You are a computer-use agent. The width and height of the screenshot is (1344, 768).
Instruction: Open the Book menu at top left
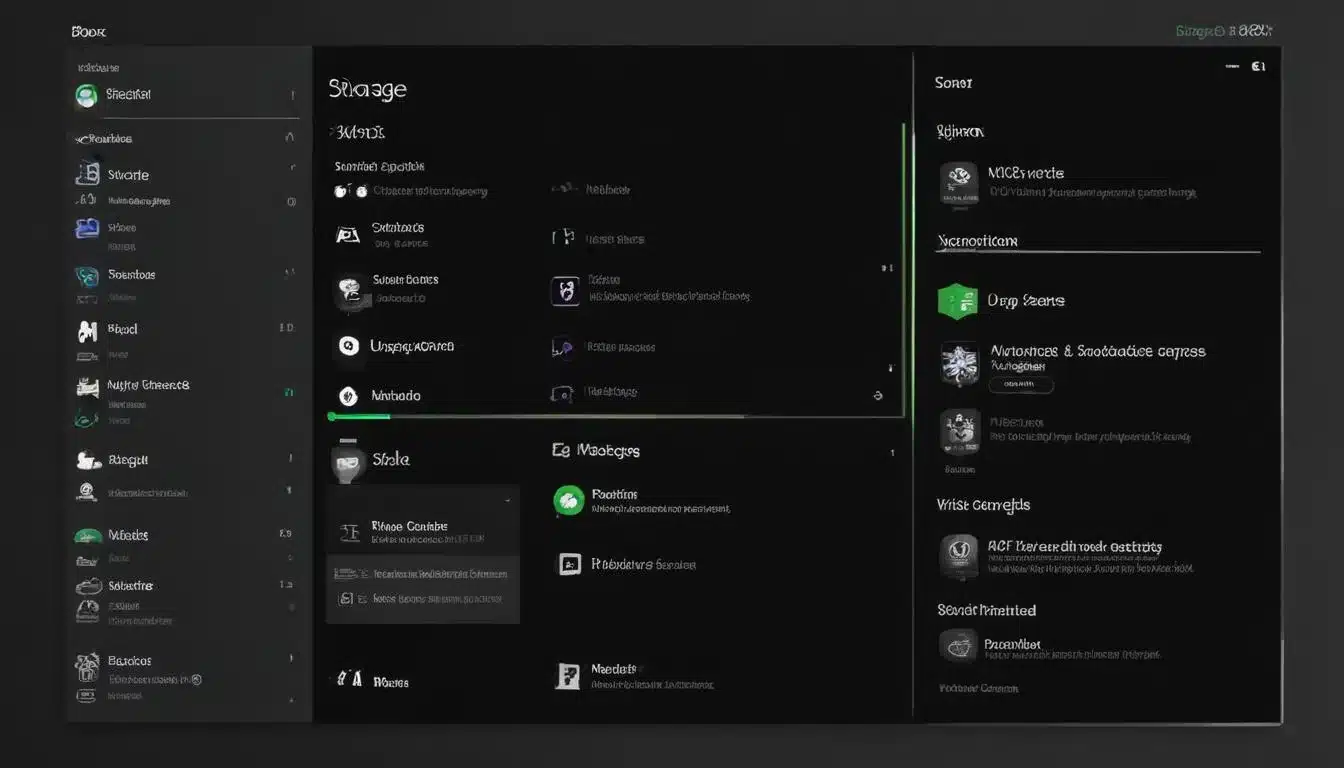88,32
